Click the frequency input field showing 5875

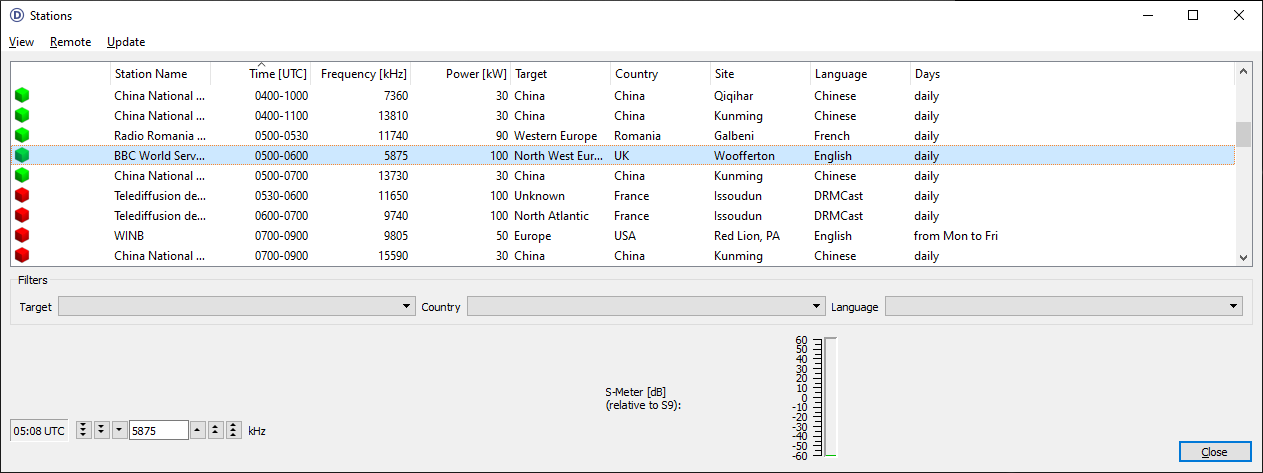tap(158, 430)
